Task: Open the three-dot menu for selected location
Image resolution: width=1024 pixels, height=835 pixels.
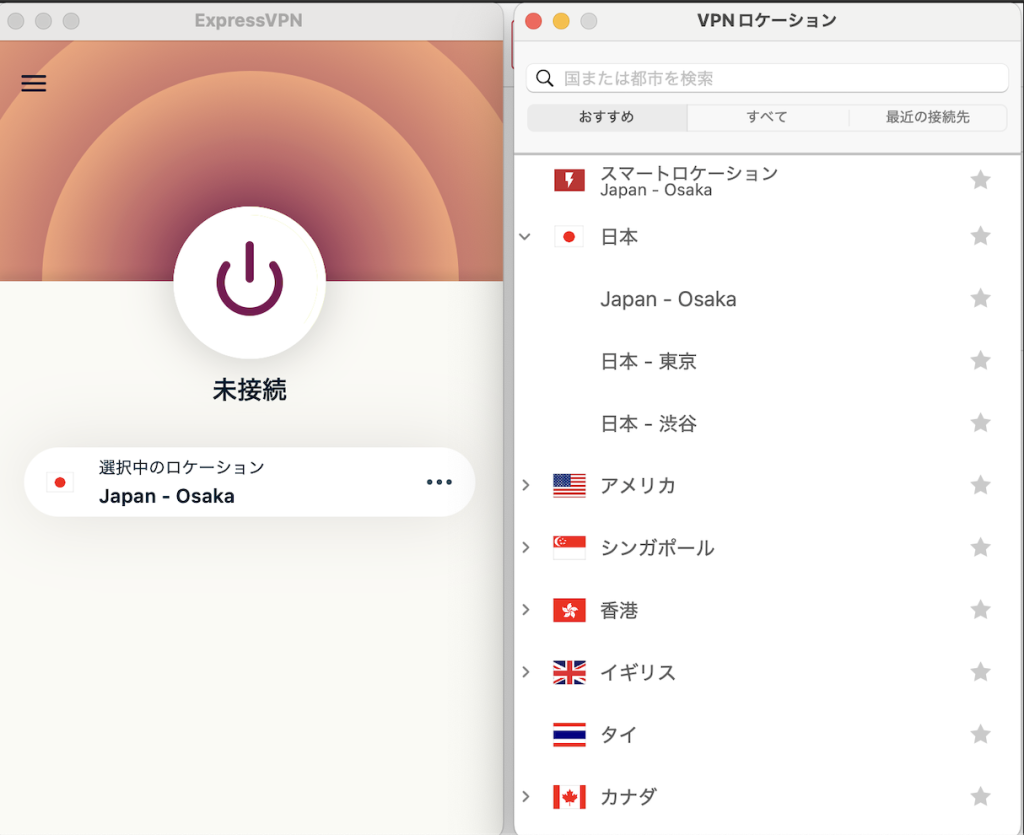Action: tap(439, 482)
